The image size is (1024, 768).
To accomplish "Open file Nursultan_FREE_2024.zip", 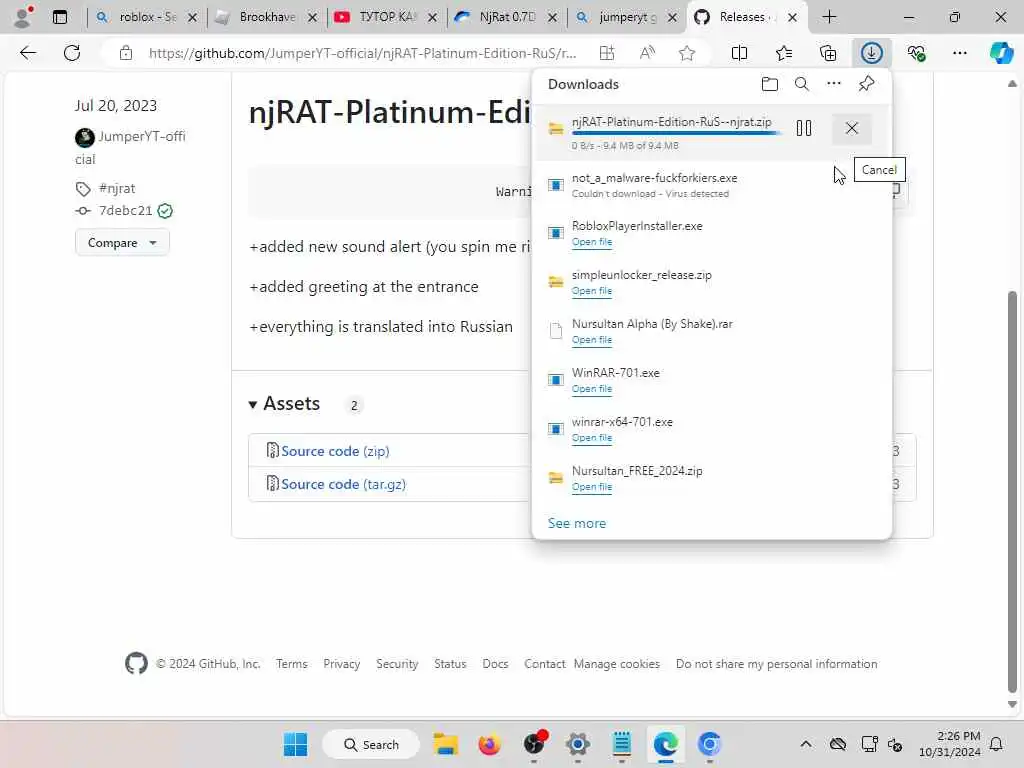I will [592, 487].
